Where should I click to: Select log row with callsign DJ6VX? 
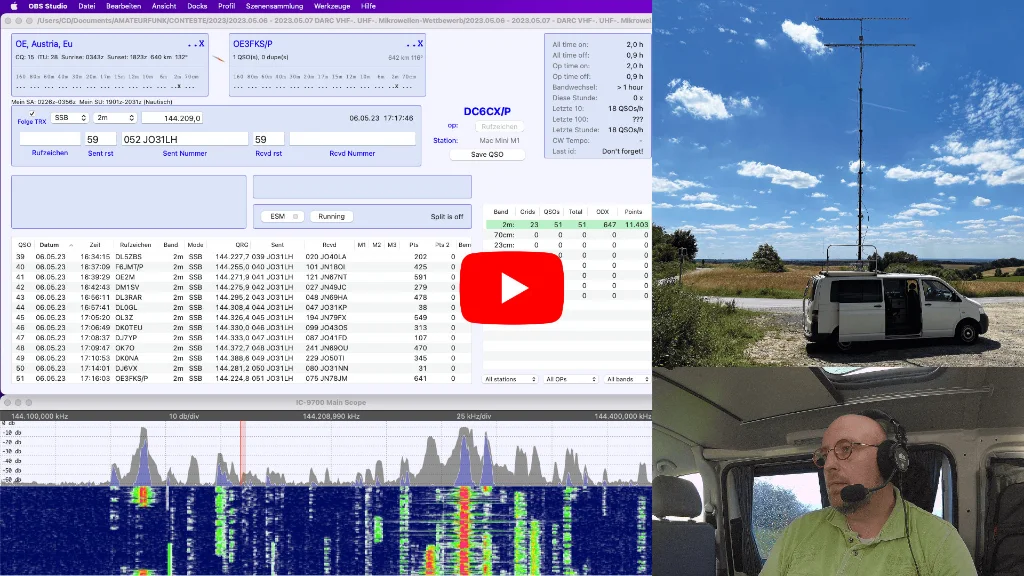pos(242,368)
